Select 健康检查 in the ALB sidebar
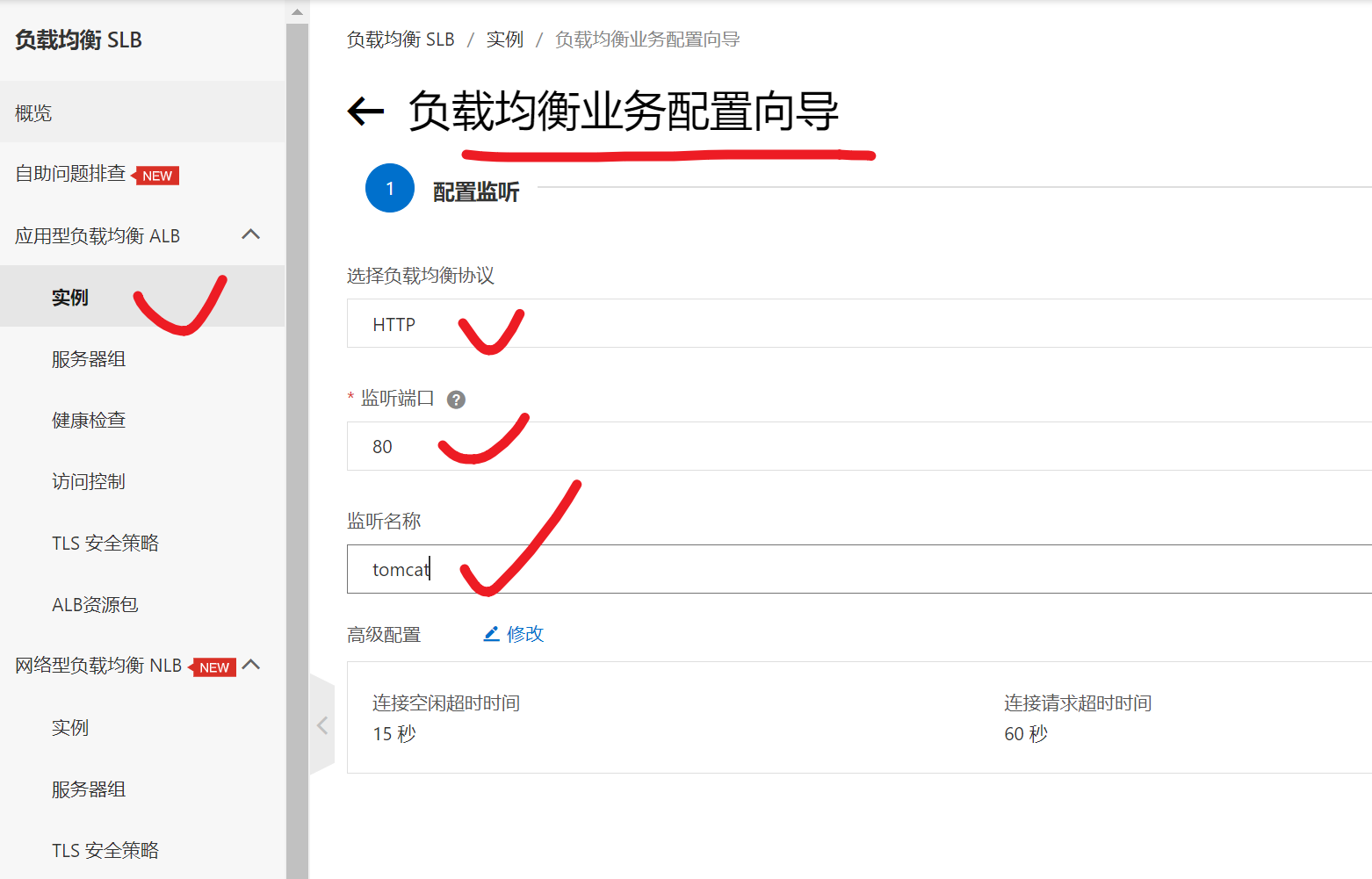 click(89, 420)
